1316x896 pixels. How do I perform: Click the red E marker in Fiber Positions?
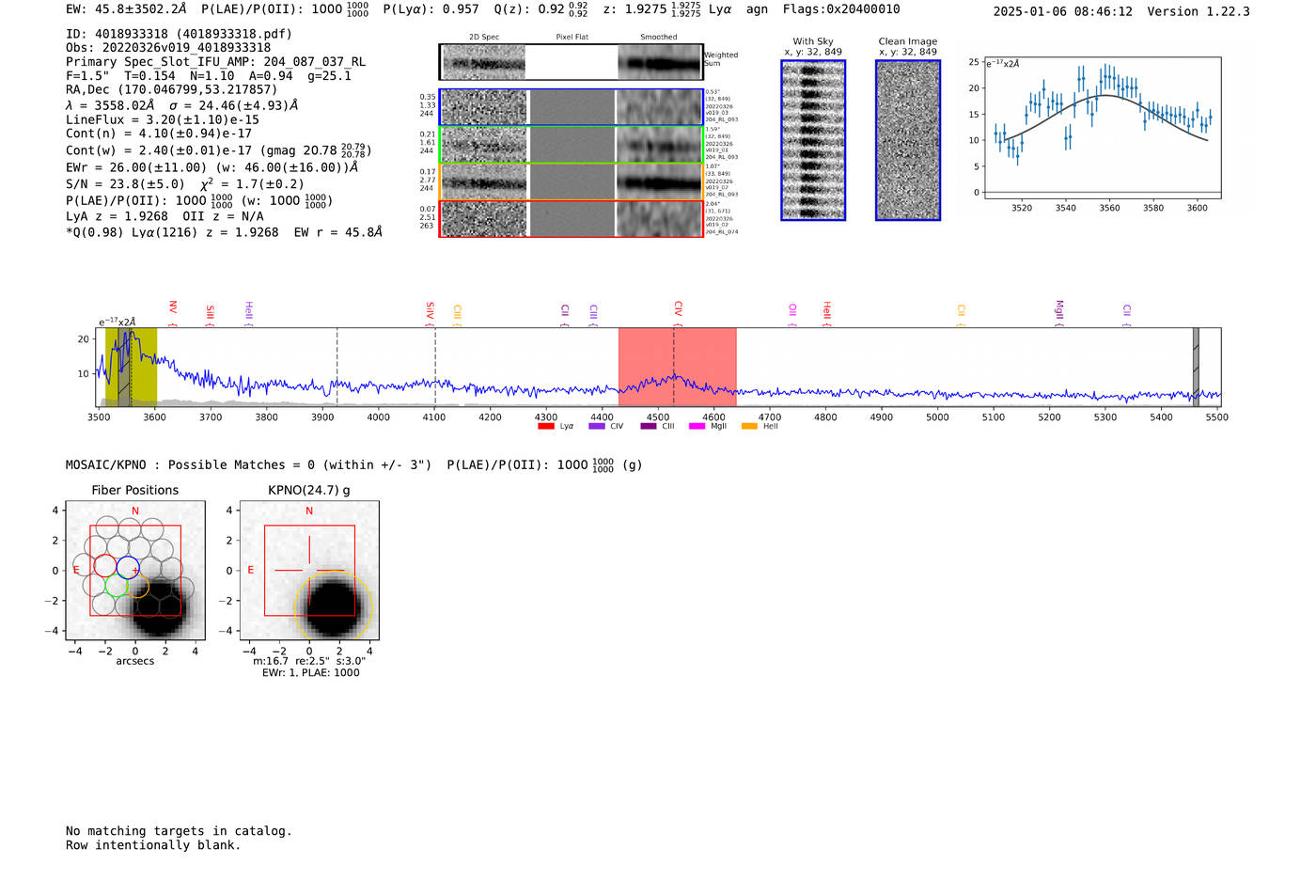coord(76,571)
